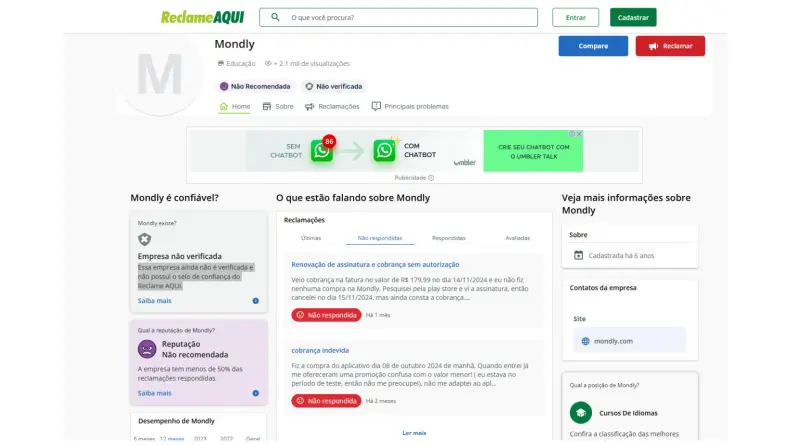Click the purple angry face reputation icon
Viewport: 790px width, 445px height.
tap(147, 349)
